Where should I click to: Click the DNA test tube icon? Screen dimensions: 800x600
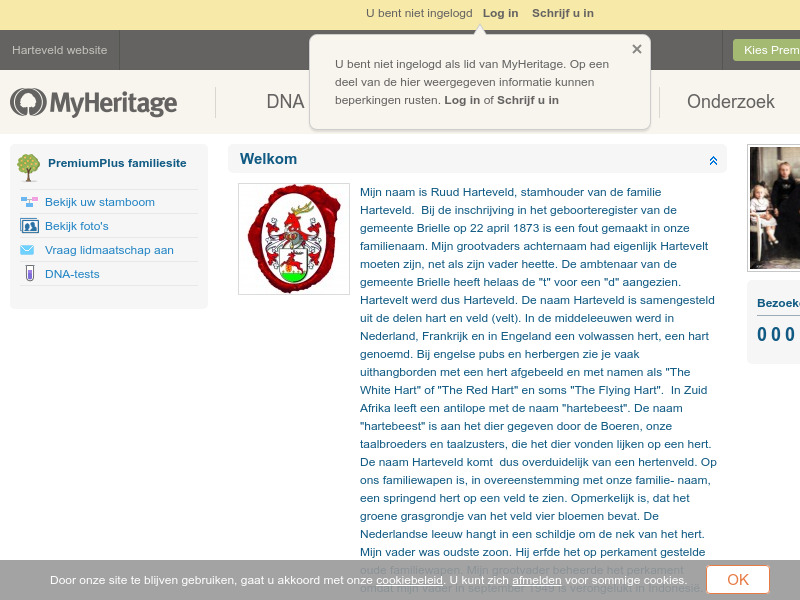tap(30, 274)
